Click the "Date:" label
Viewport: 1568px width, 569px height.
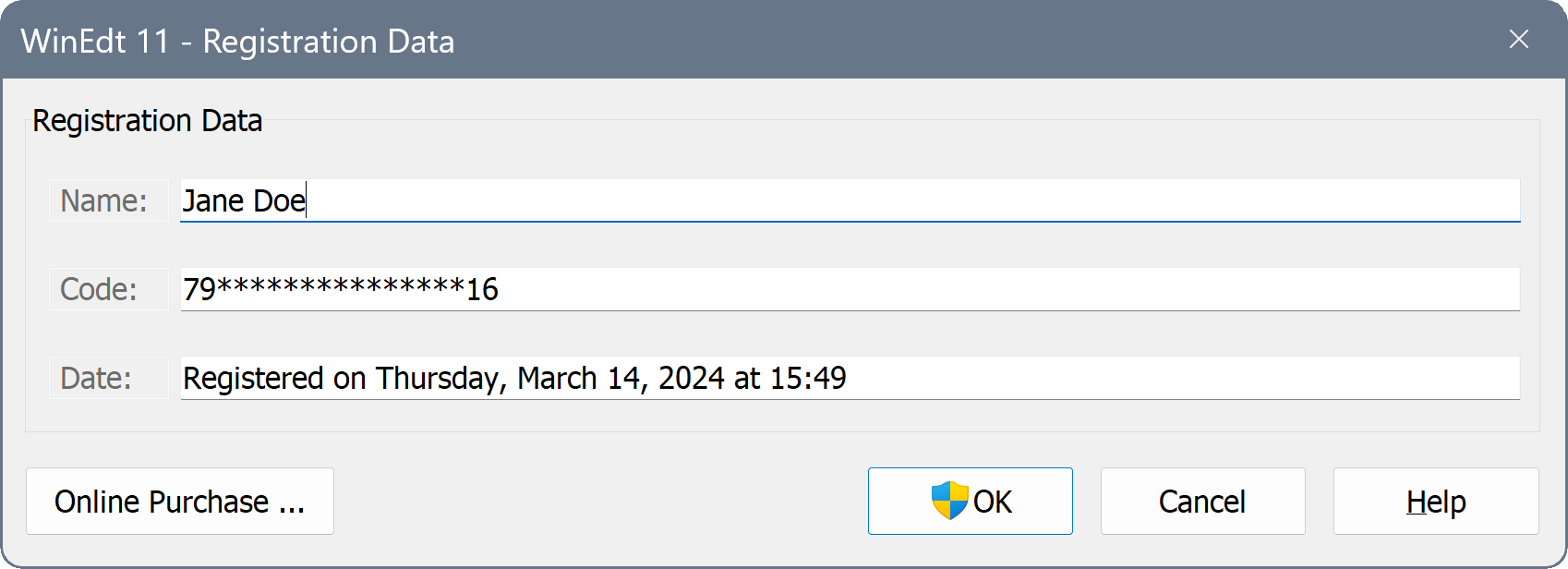(x=96, y=378)
